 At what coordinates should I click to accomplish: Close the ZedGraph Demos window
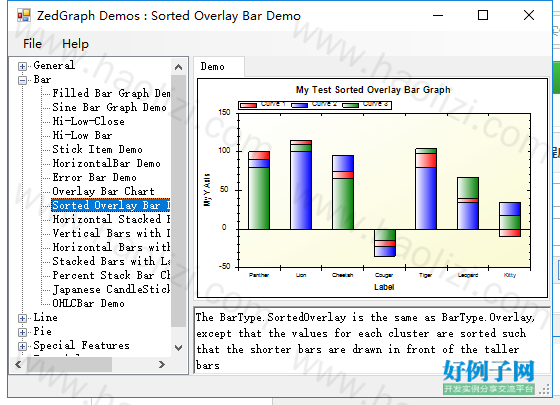[529, 15]
